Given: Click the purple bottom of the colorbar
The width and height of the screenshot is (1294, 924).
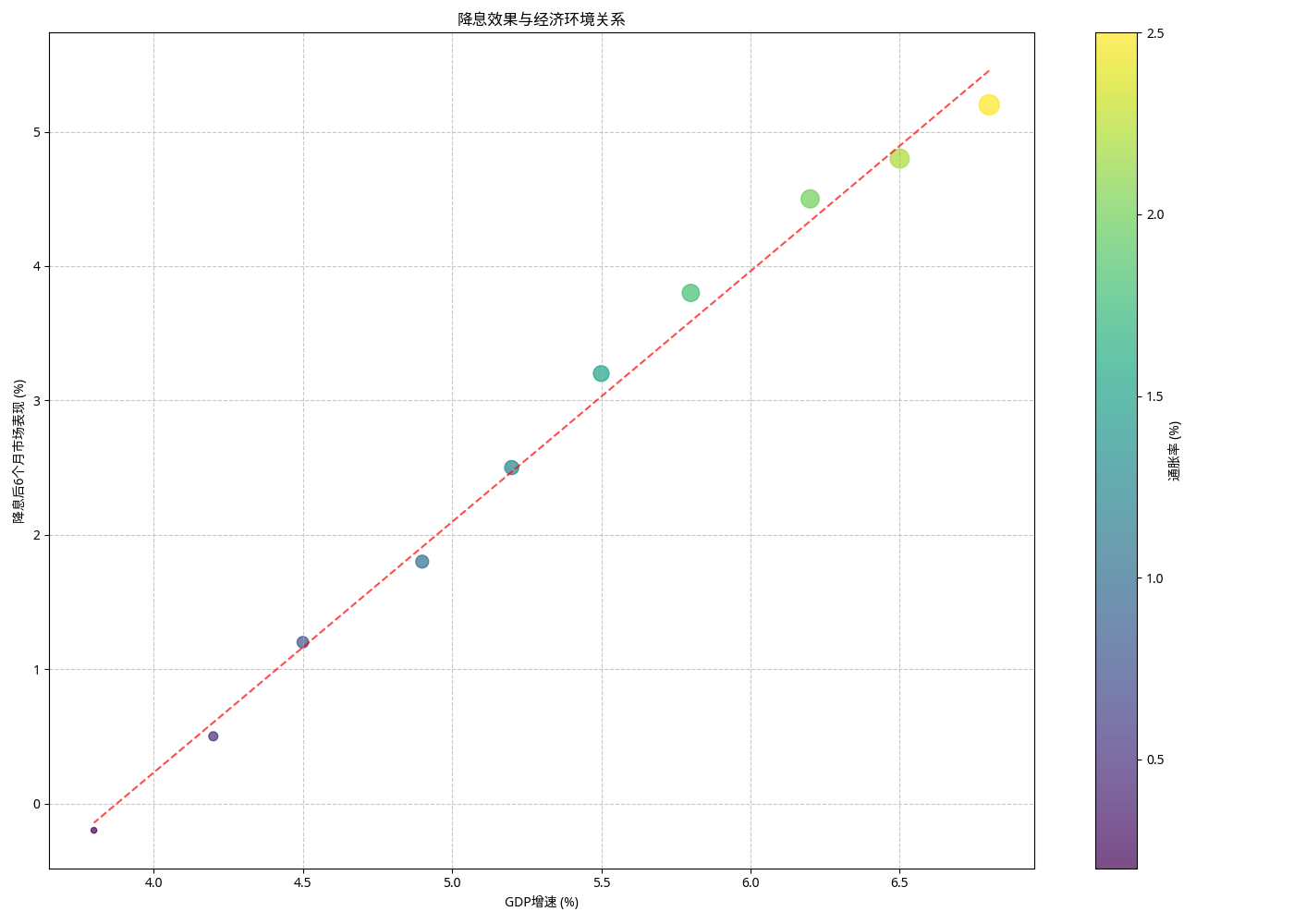Looking at the screenshot, I should coord(1116,861).
